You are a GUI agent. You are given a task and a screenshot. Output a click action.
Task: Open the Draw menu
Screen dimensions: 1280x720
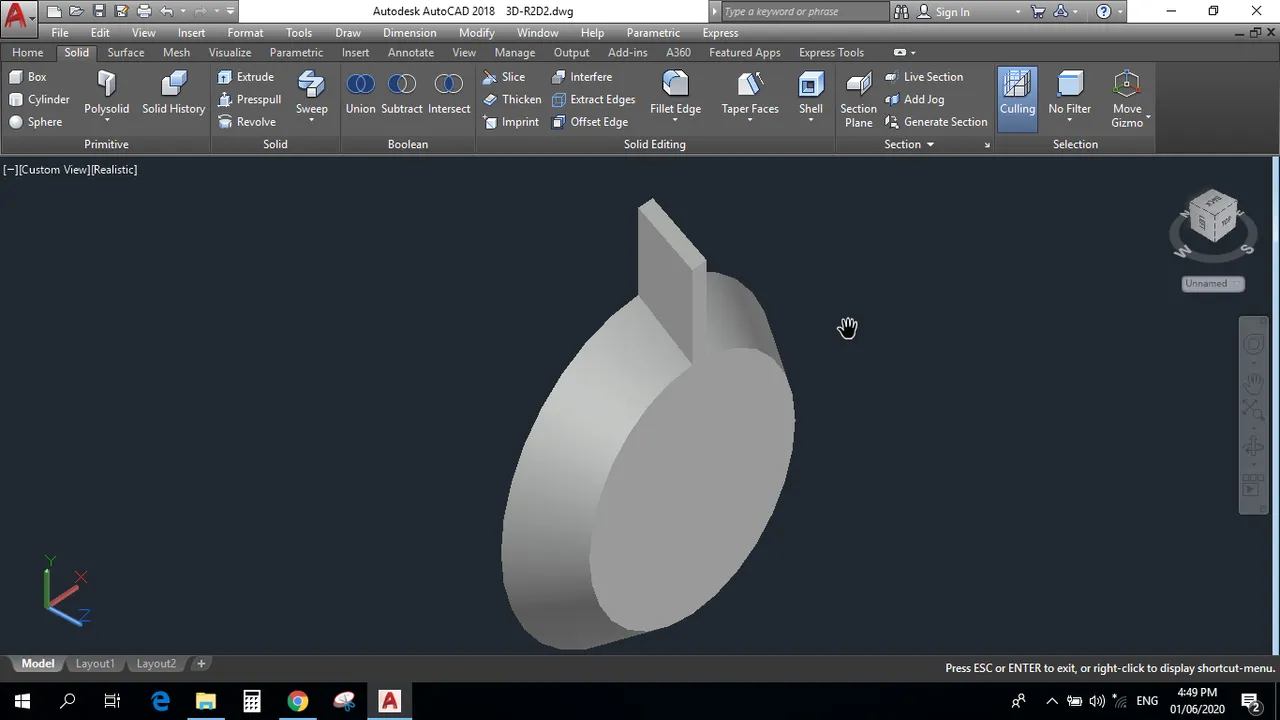[x=348, y=33]
